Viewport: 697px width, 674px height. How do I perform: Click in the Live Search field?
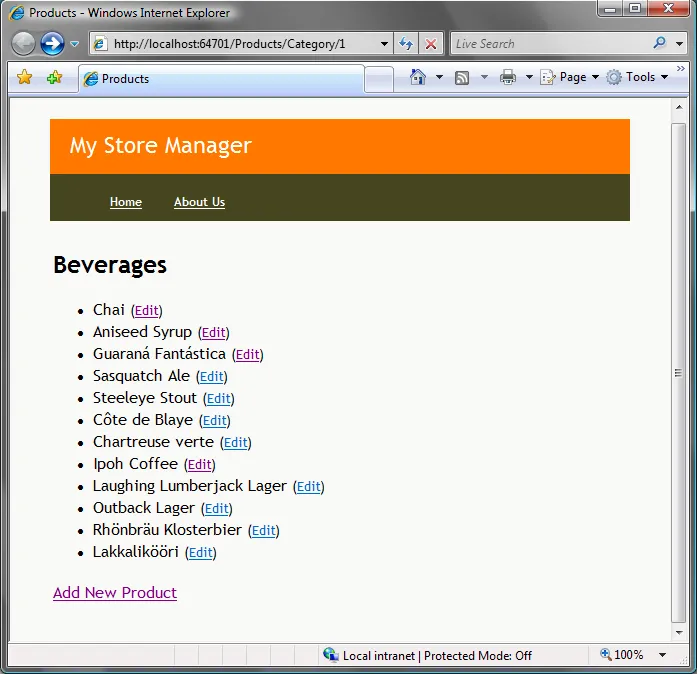point(548,44)
